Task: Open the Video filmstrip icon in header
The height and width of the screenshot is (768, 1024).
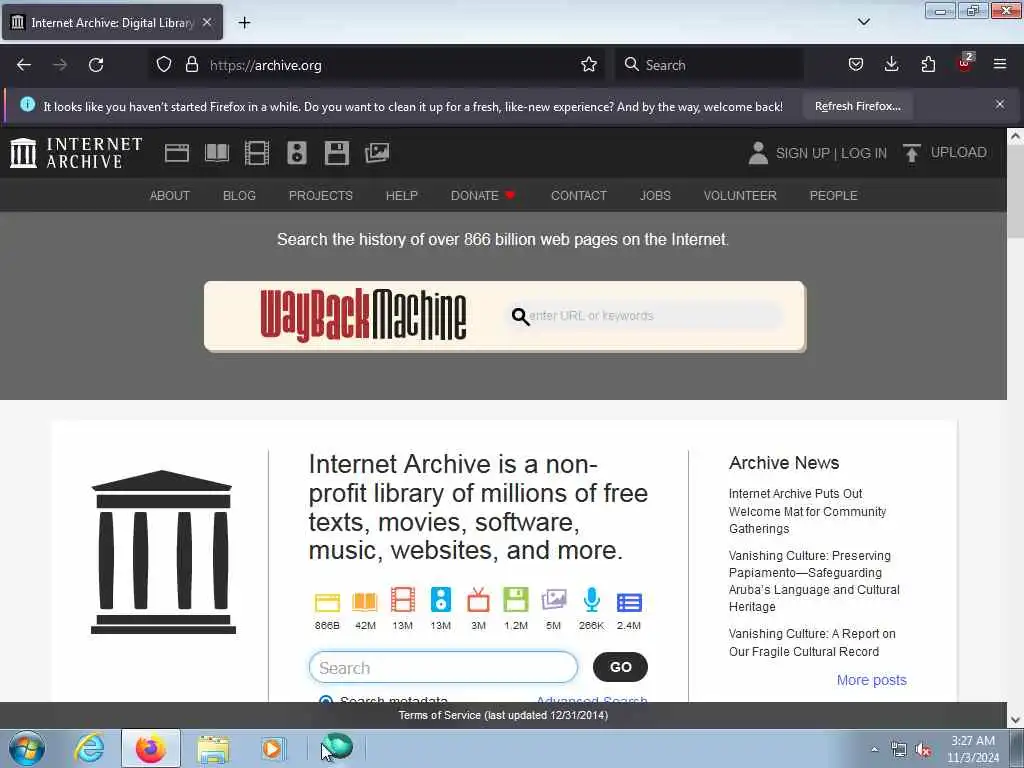Action: pyautogui.click(x=257, y=153)
